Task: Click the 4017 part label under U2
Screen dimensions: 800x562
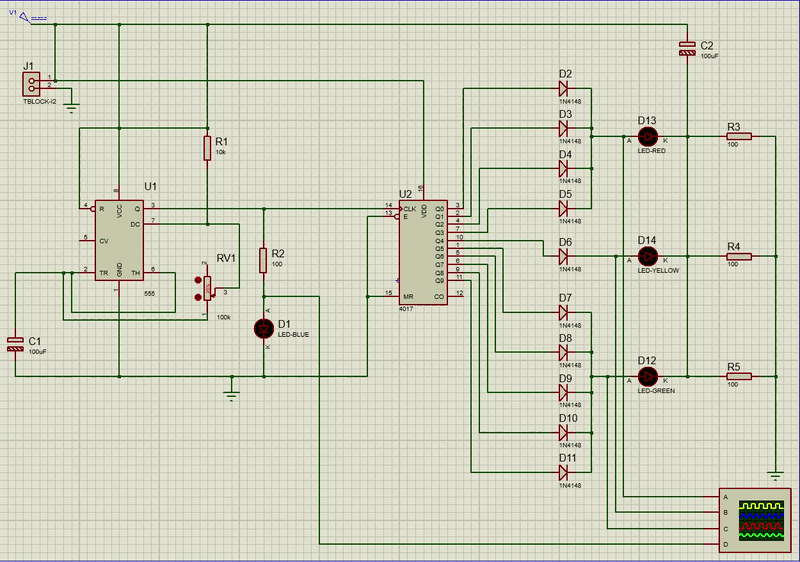Action: tap(406, 309)
